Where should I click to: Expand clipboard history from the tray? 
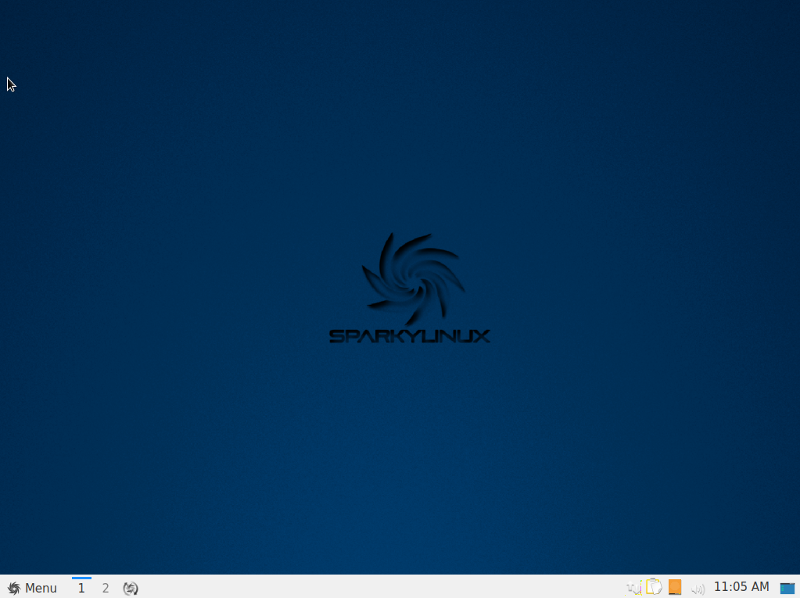[x=654, y=587]
